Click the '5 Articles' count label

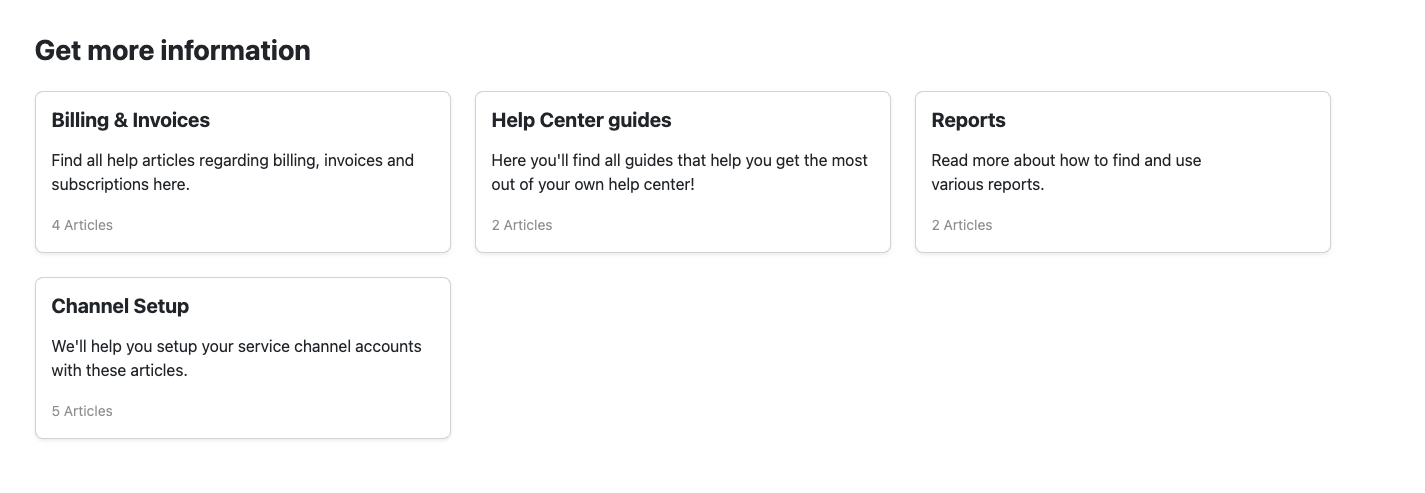pyautogui.click(x=82, y=411)
